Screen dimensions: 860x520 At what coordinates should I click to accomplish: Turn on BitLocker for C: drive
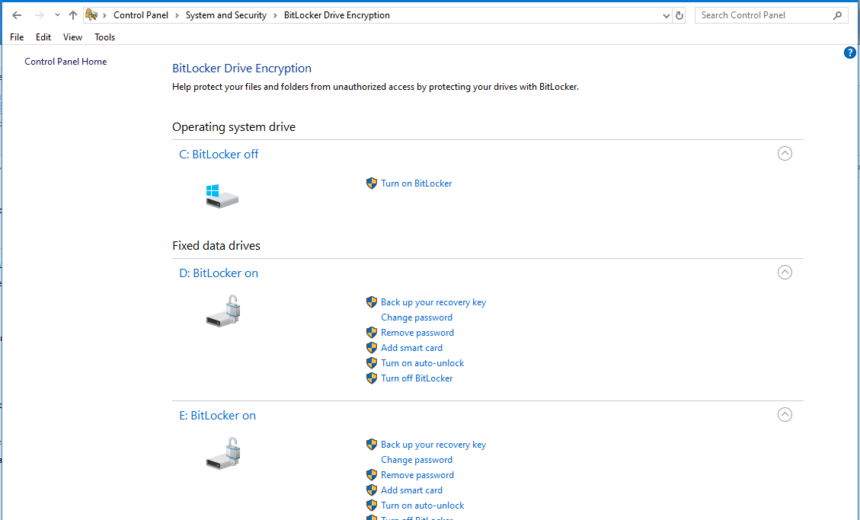pos(416,183)
